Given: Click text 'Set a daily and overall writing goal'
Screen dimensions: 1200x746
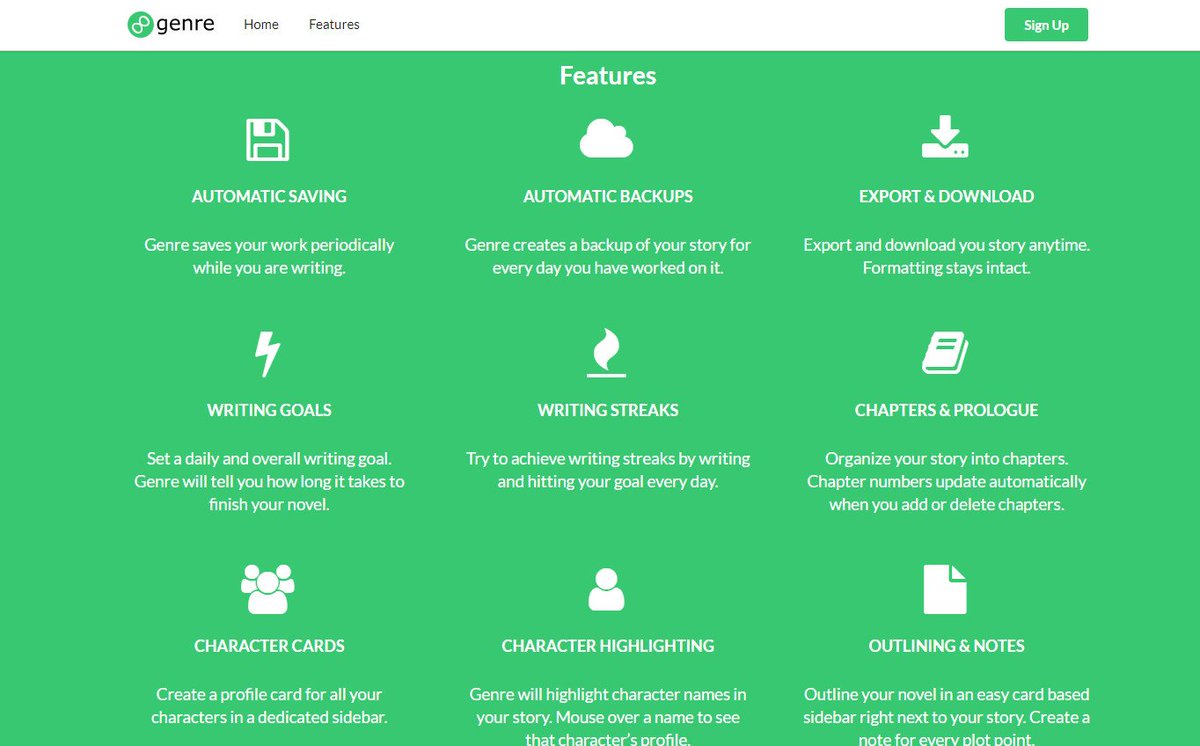Looking at the screenshot, I should pyautogui.click(x=269, y=459).
